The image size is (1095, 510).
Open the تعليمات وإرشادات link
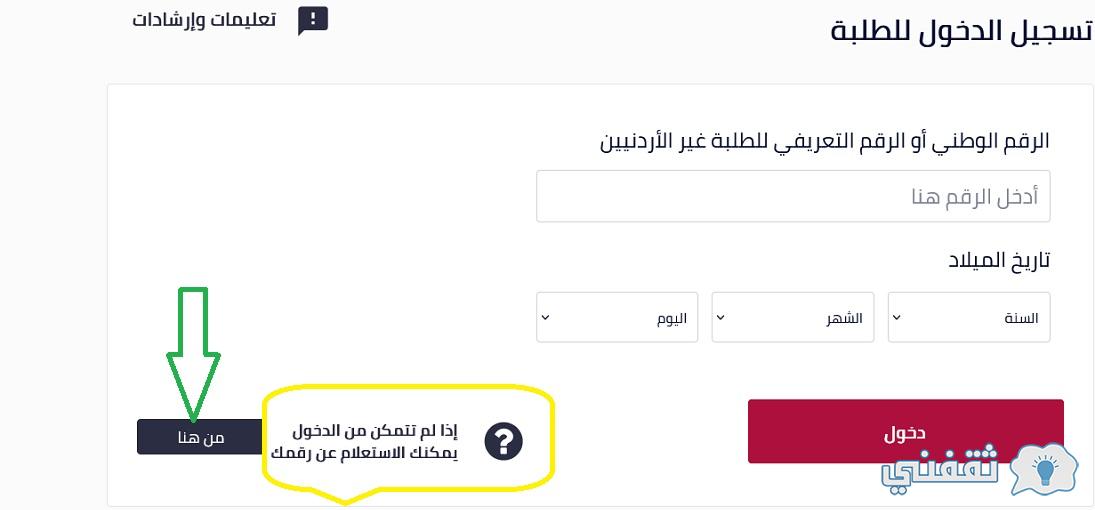coord(204,20)
